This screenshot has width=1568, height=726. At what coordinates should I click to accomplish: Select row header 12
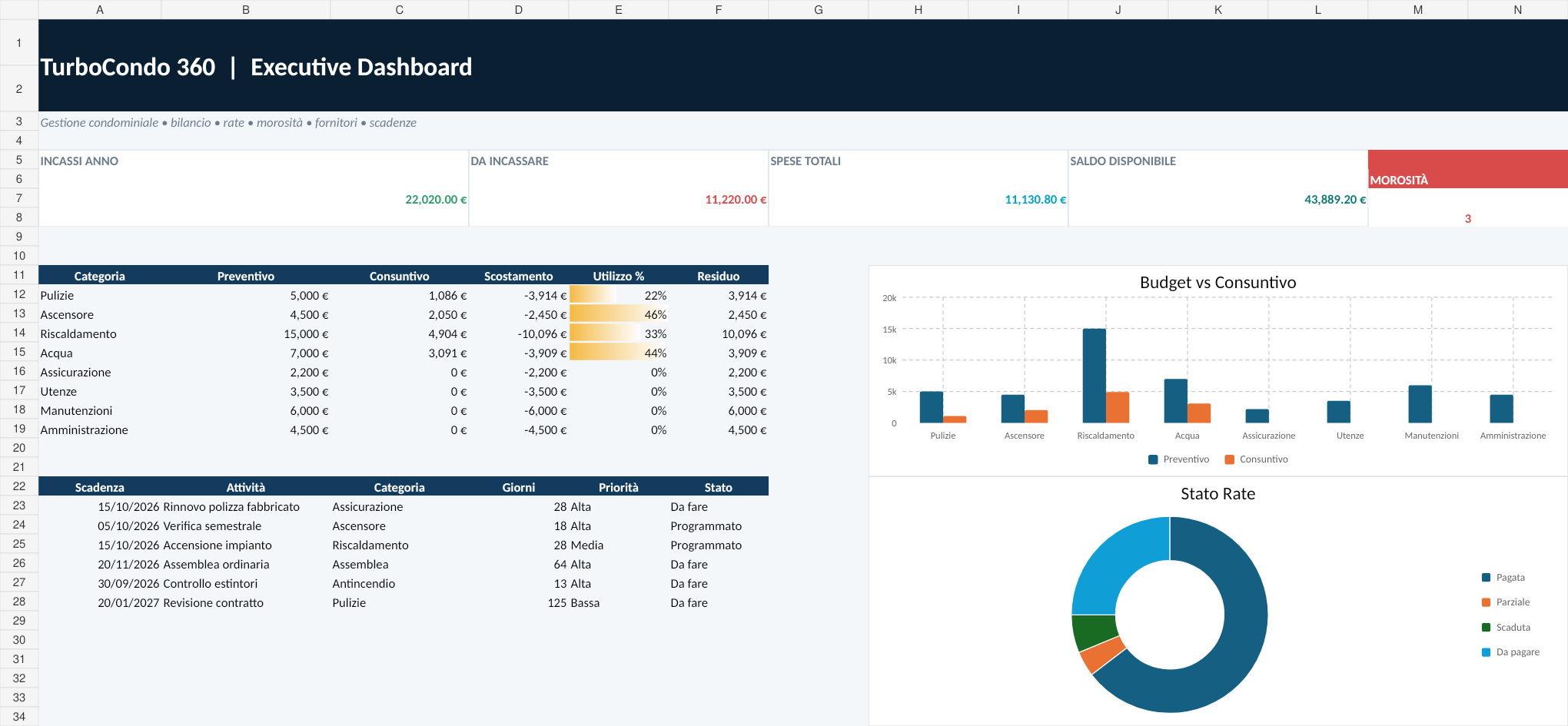click(19, 294)
